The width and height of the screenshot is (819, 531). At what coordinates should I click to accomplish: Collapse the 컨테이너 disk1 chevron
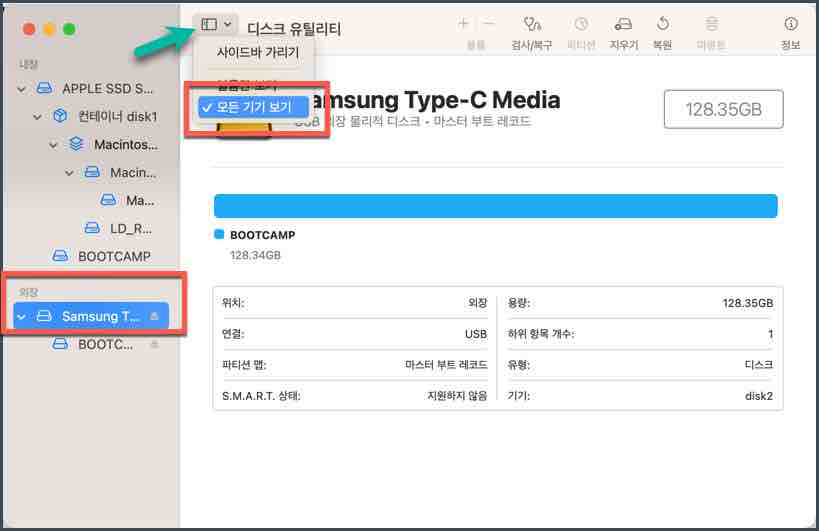tap(38, 117)
